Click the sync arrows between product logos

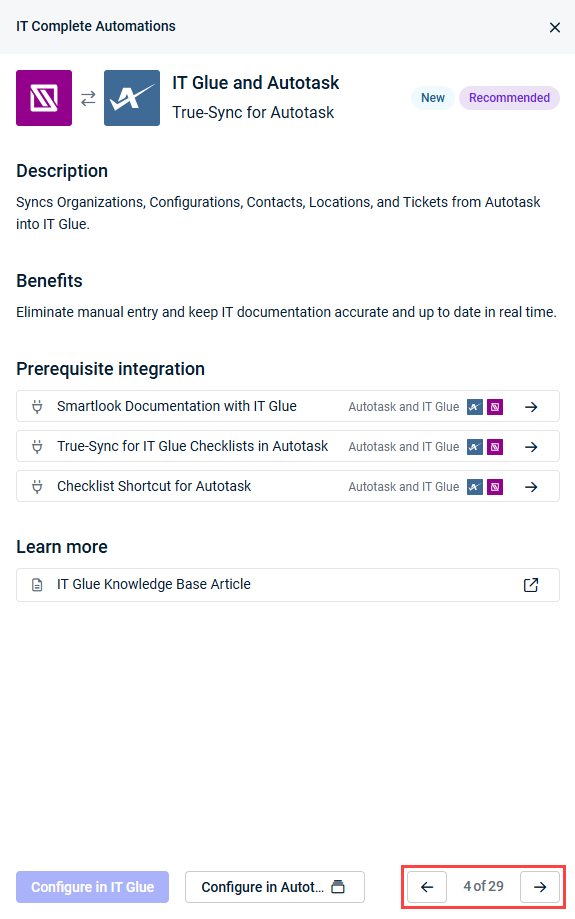pos(88,98)
